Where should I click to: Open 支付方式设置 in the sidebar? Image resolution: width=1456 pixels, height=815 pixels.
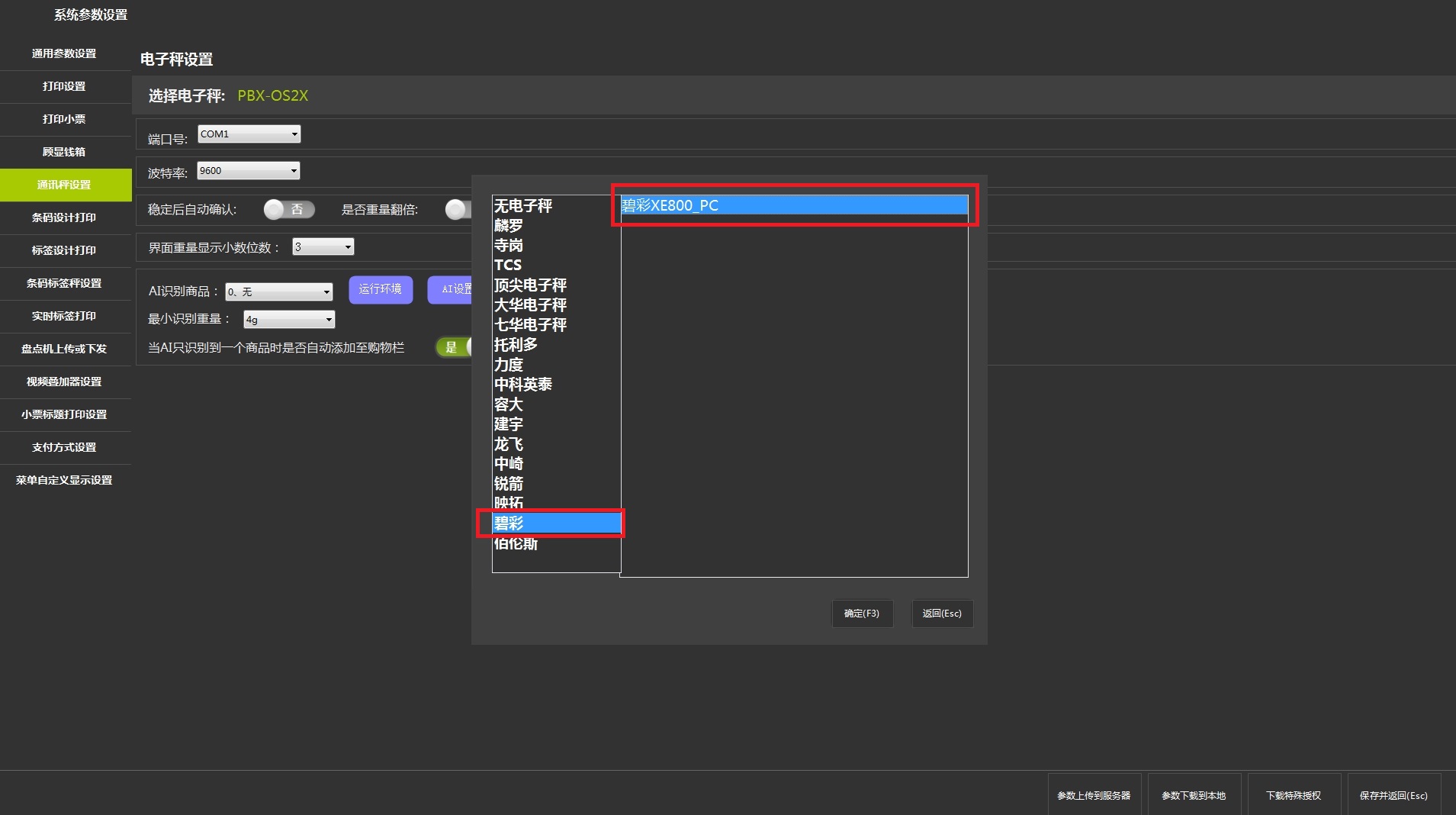(x=65, y=447)
